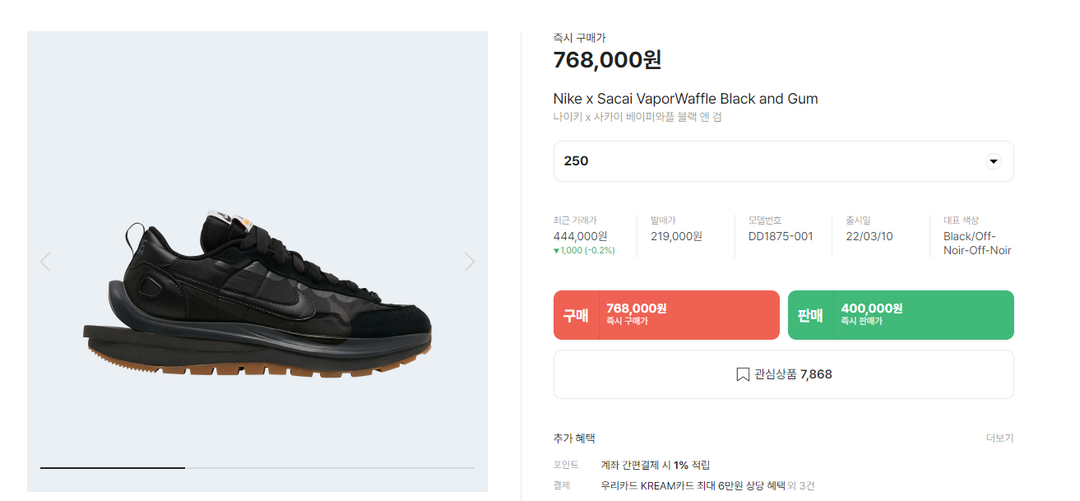The width and height of the screenshot is (1080, 501).
Task: Open the size dropdown showing 250
Action: (783, 161)
